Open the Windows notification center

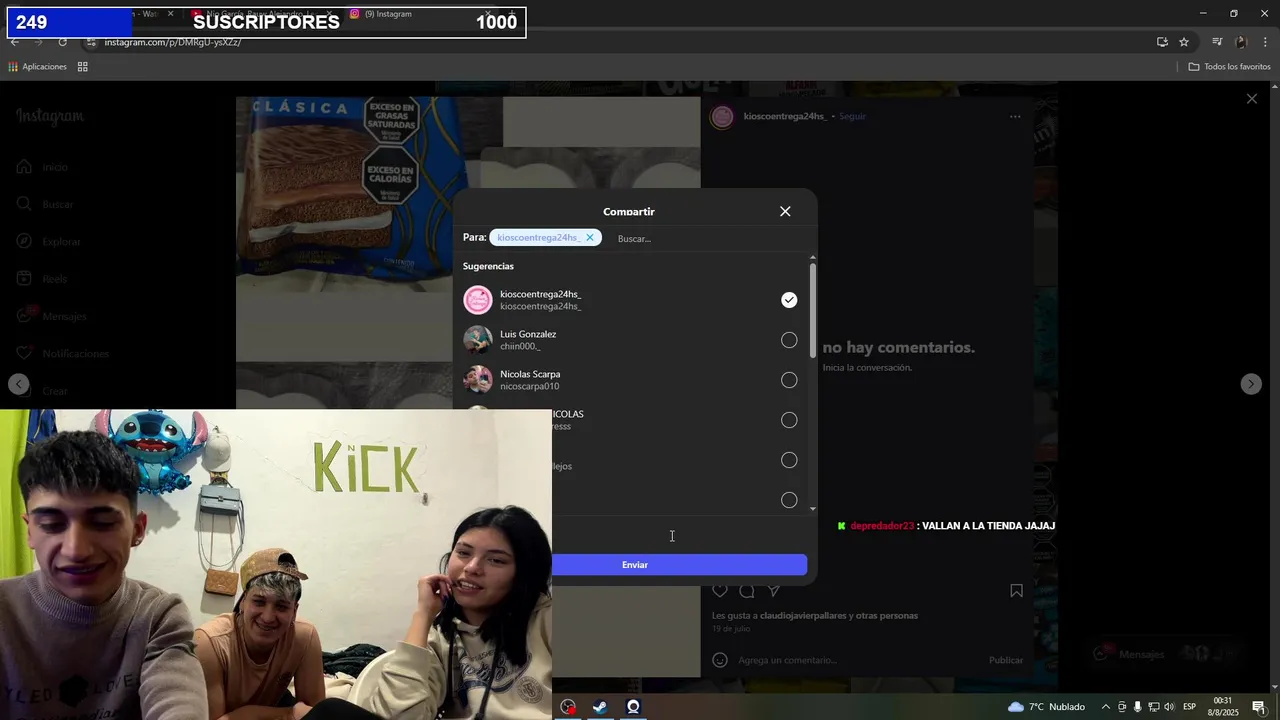coord(1259,707)
